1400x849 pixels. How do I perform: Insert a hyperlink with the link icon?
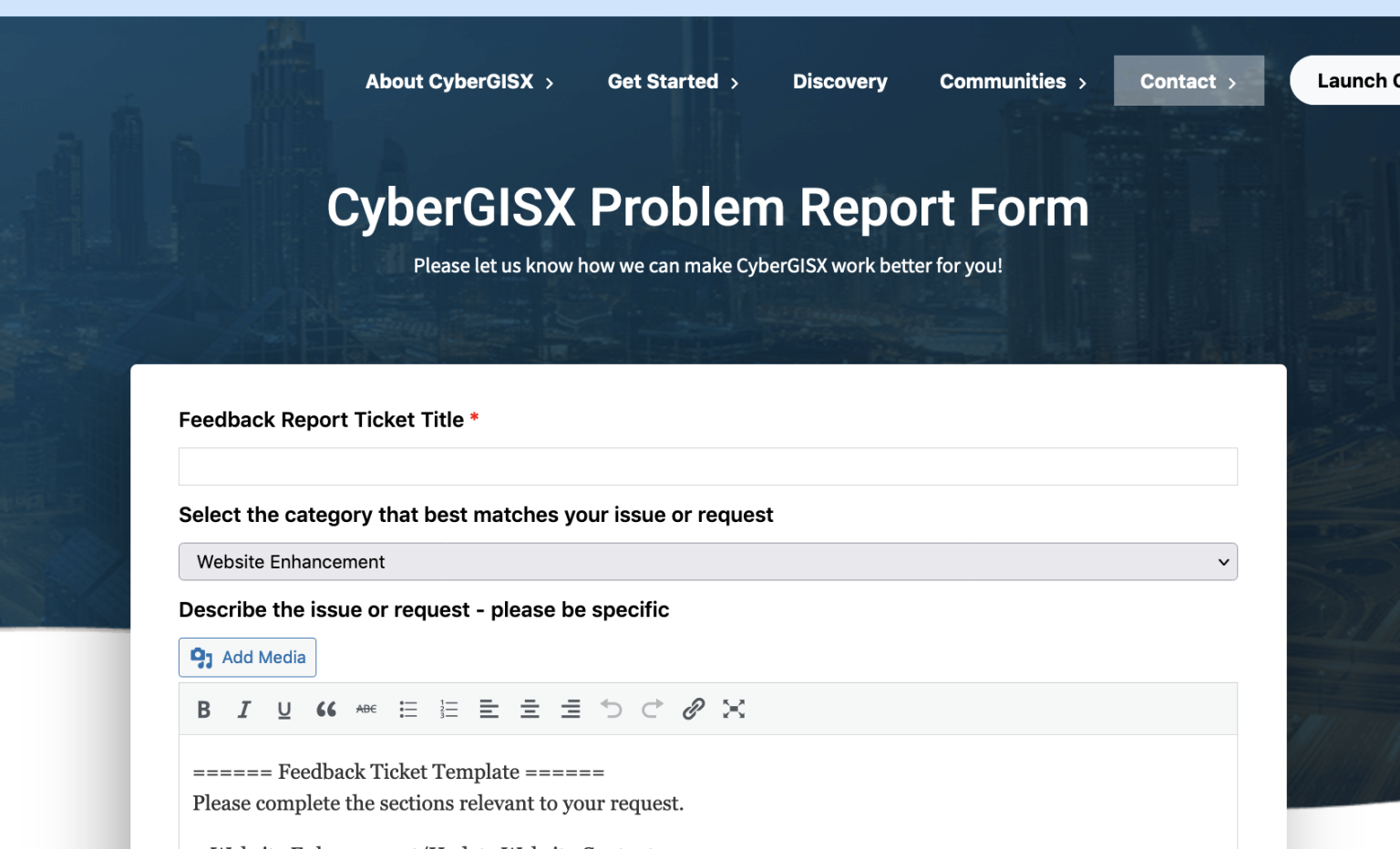pyautogui.click(x=694, y=709)
